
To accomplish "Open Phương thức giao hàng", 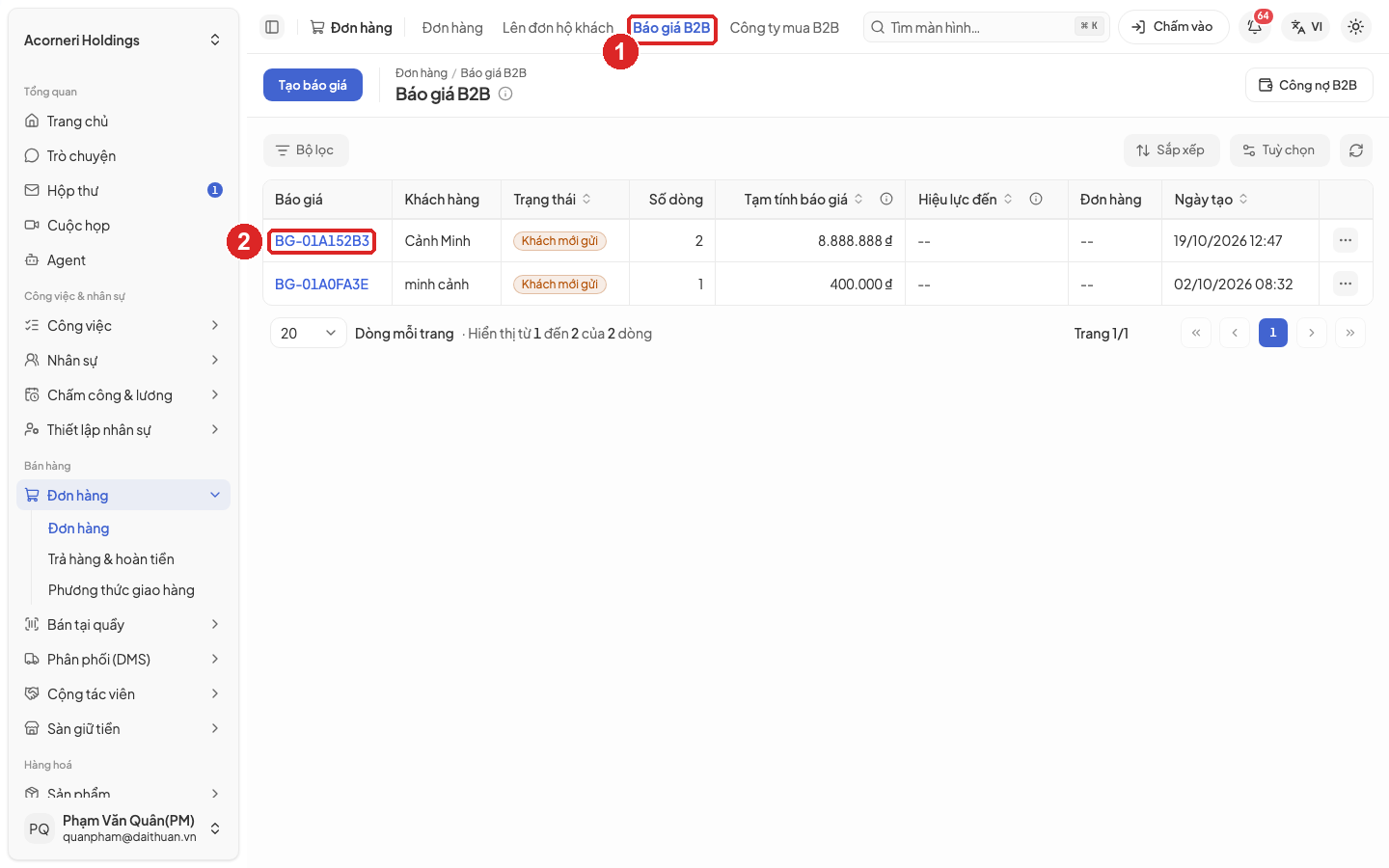I will (122, 590).
